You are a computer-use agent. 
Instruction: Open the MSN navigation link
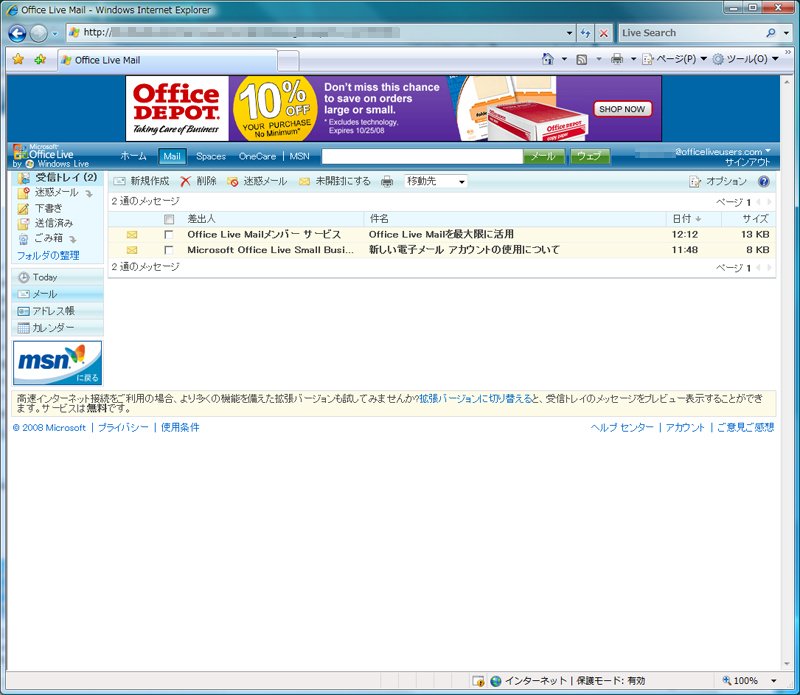pyautogui.click(x=299, y=156)
